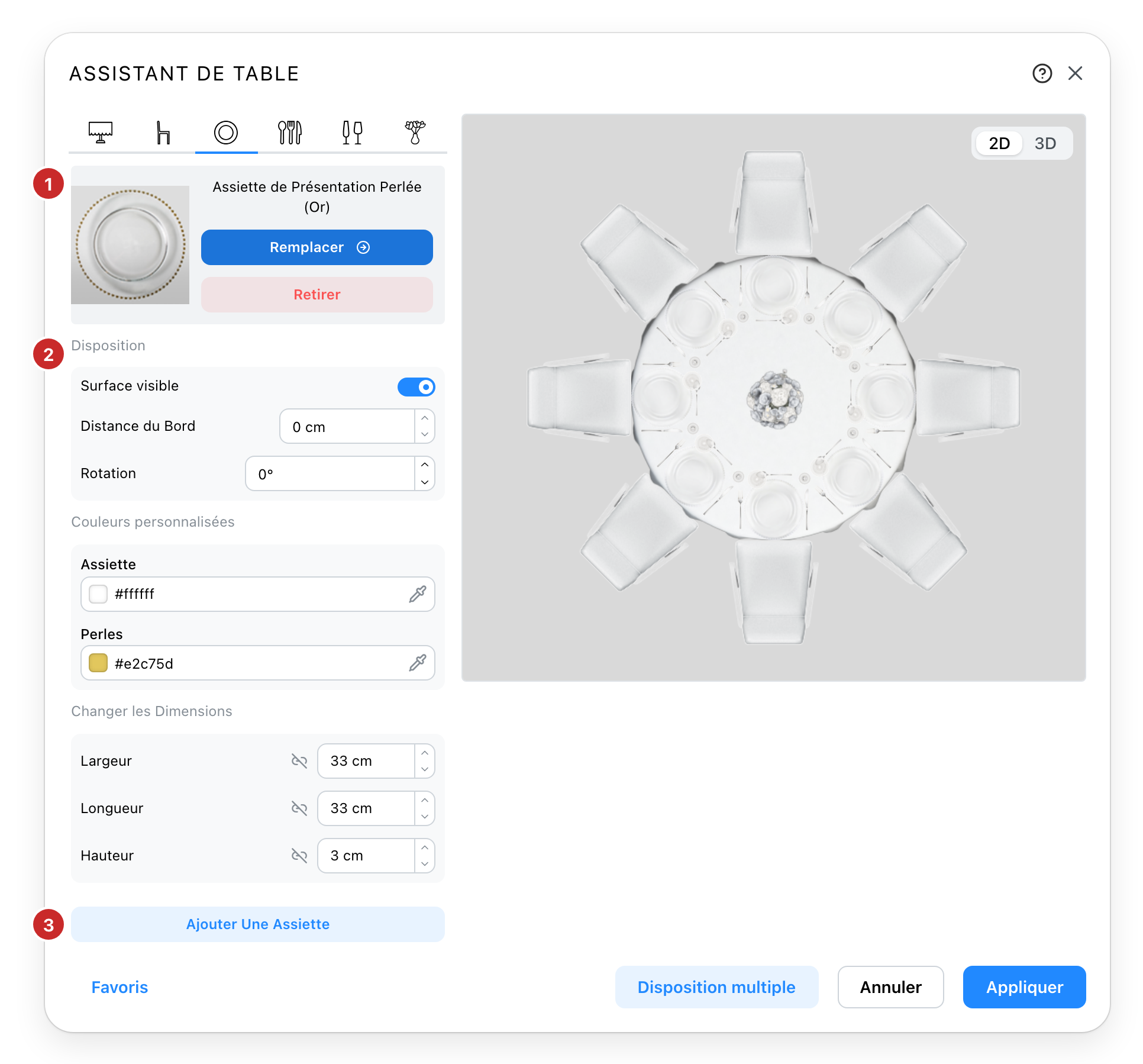Switch preview to 2D view
Viewport: 1143px width, 1064px height.
coord(999,143)
